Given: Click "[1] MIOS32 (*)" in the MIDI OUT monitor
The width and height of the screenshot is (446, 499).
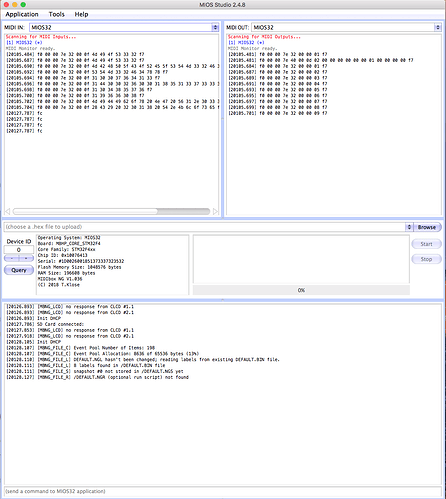Looking at the screenshot, I should (246, 43).
